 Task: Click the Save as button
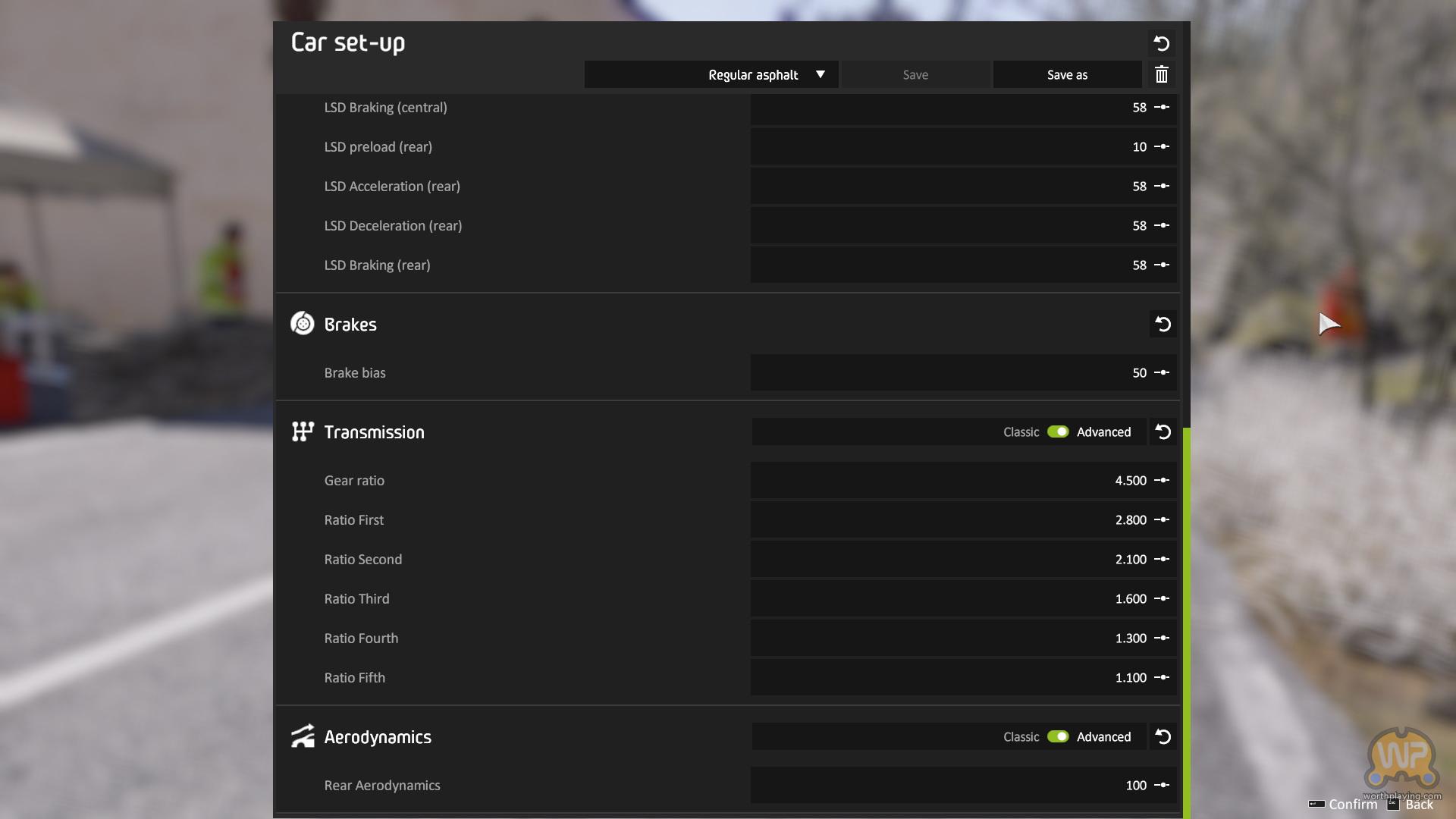tap(1067, 74)
